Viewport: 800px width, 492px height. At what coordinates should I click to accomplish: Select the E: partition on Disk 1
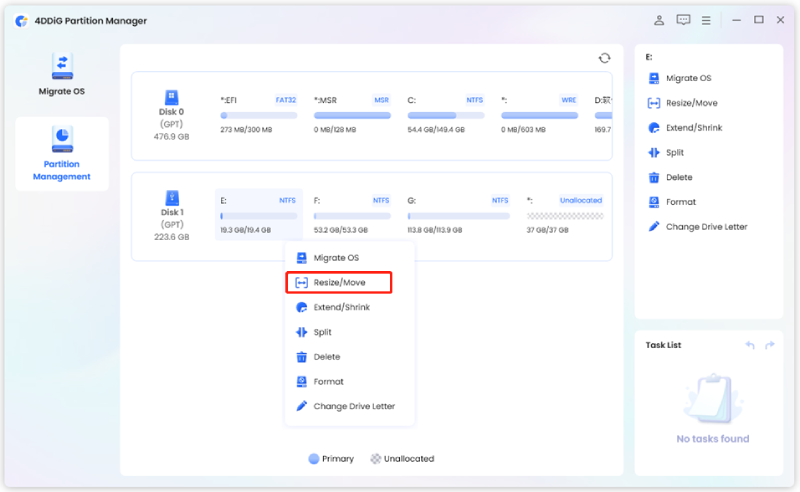point(259,215)
